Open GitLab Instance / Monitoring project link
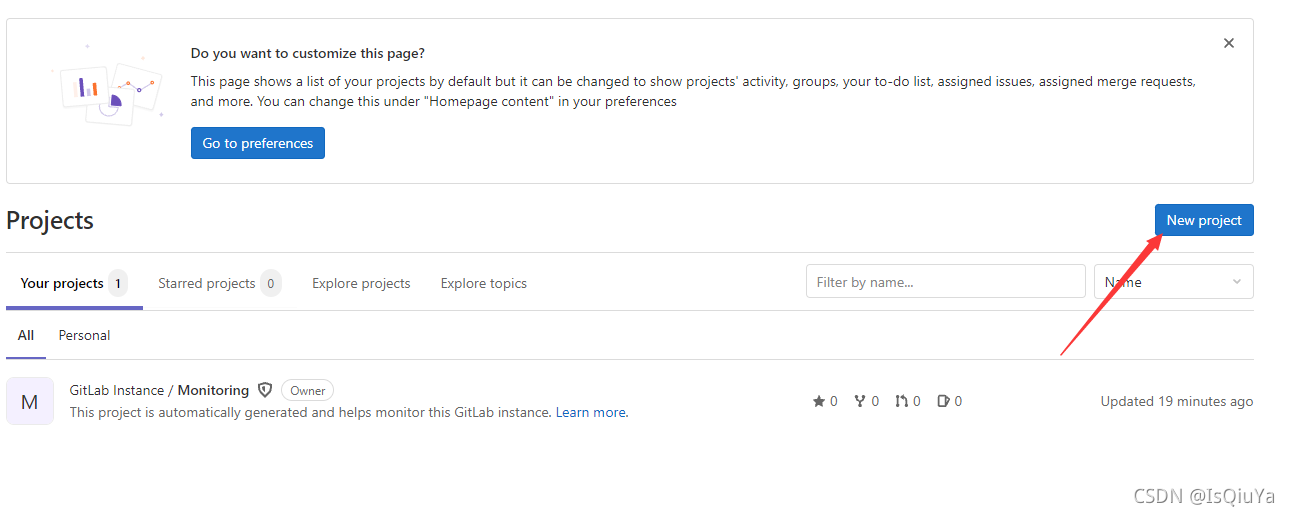The image size is (1290, 517). (159, 390)
